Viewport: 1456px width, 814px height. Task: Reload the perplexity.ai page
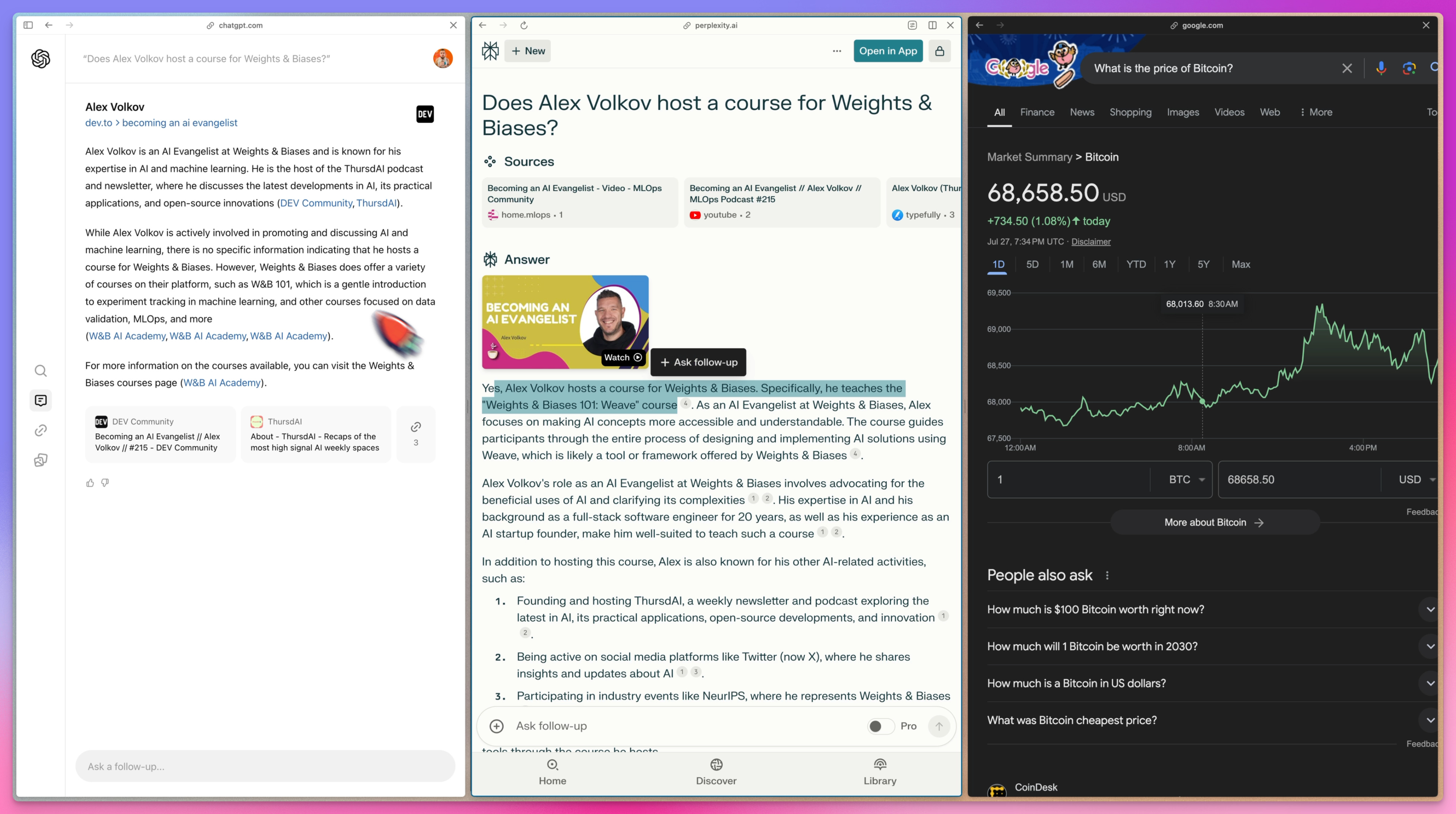tap(524, 25)
